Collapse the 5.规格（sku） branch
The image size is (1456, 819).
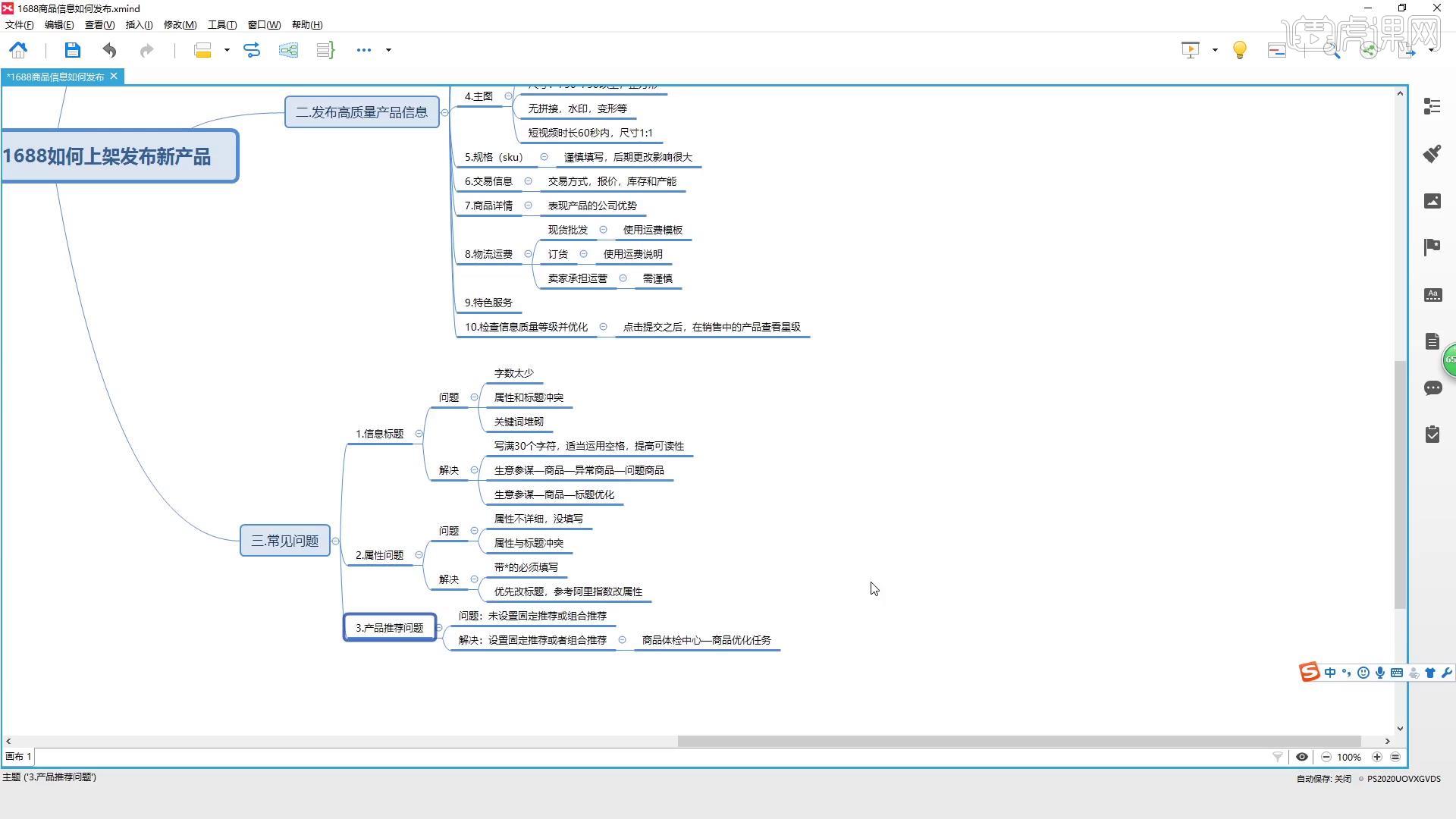544,157
